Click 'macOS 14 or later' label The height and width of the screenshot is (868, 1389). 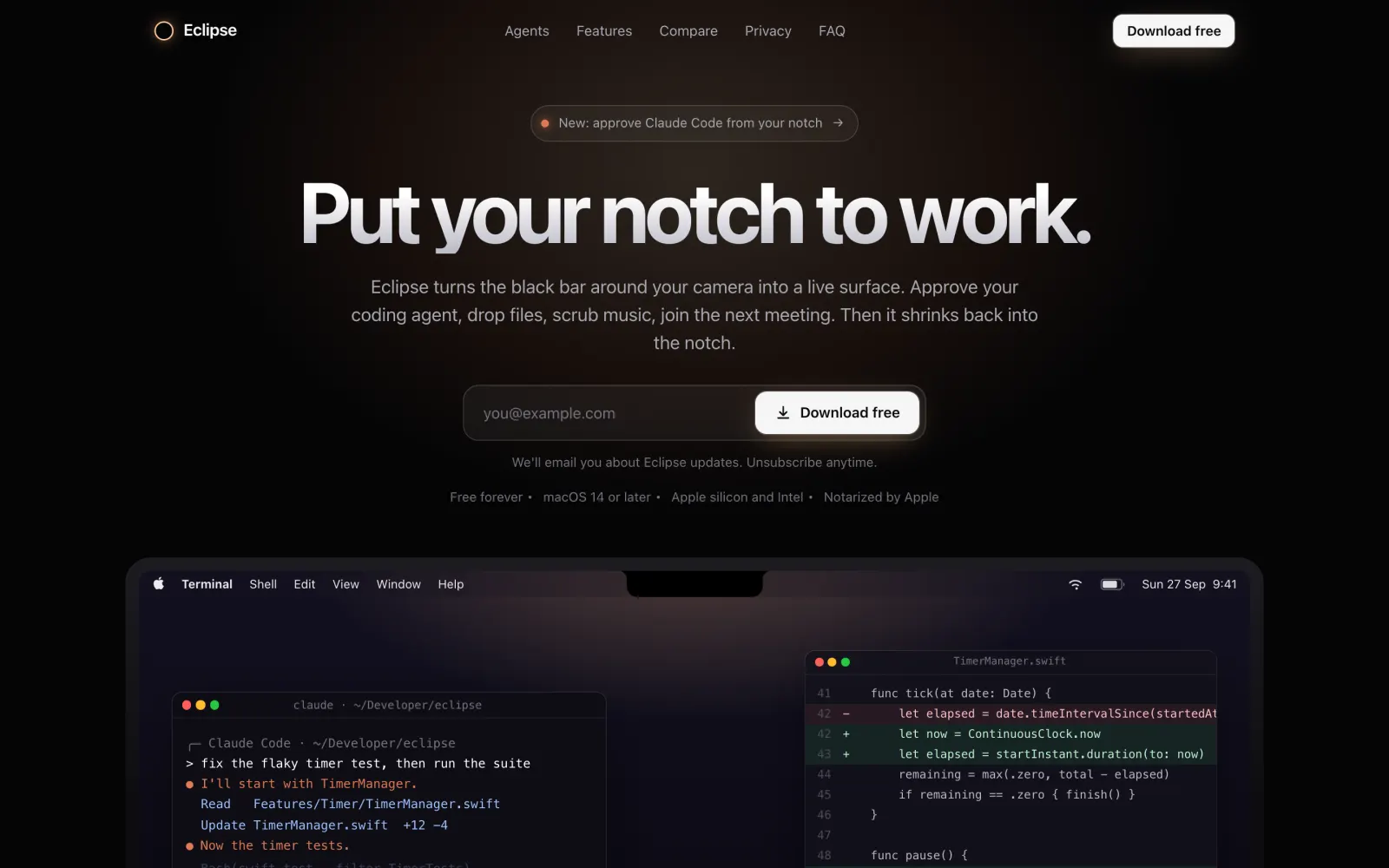coord(596,497)
